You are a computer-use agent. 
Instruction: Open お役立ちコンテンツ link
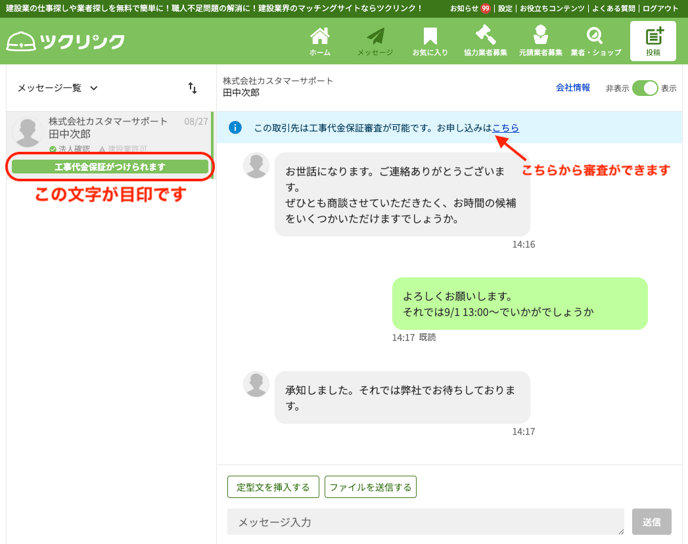[552, 8]
